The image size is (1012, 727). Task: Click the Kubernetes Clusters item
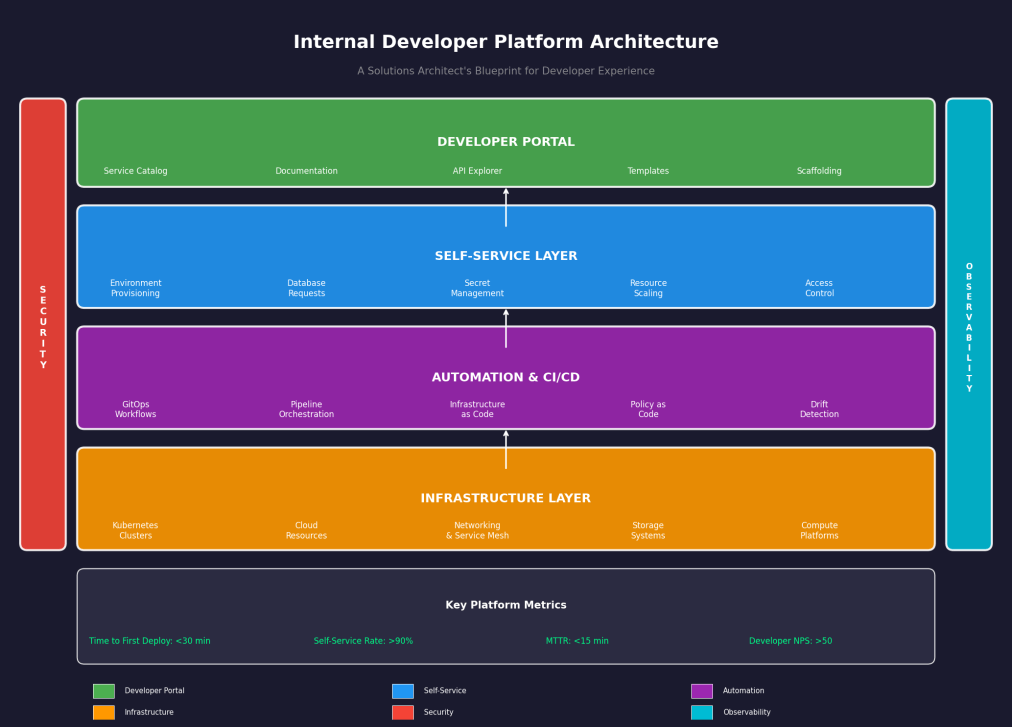point(135,530)
